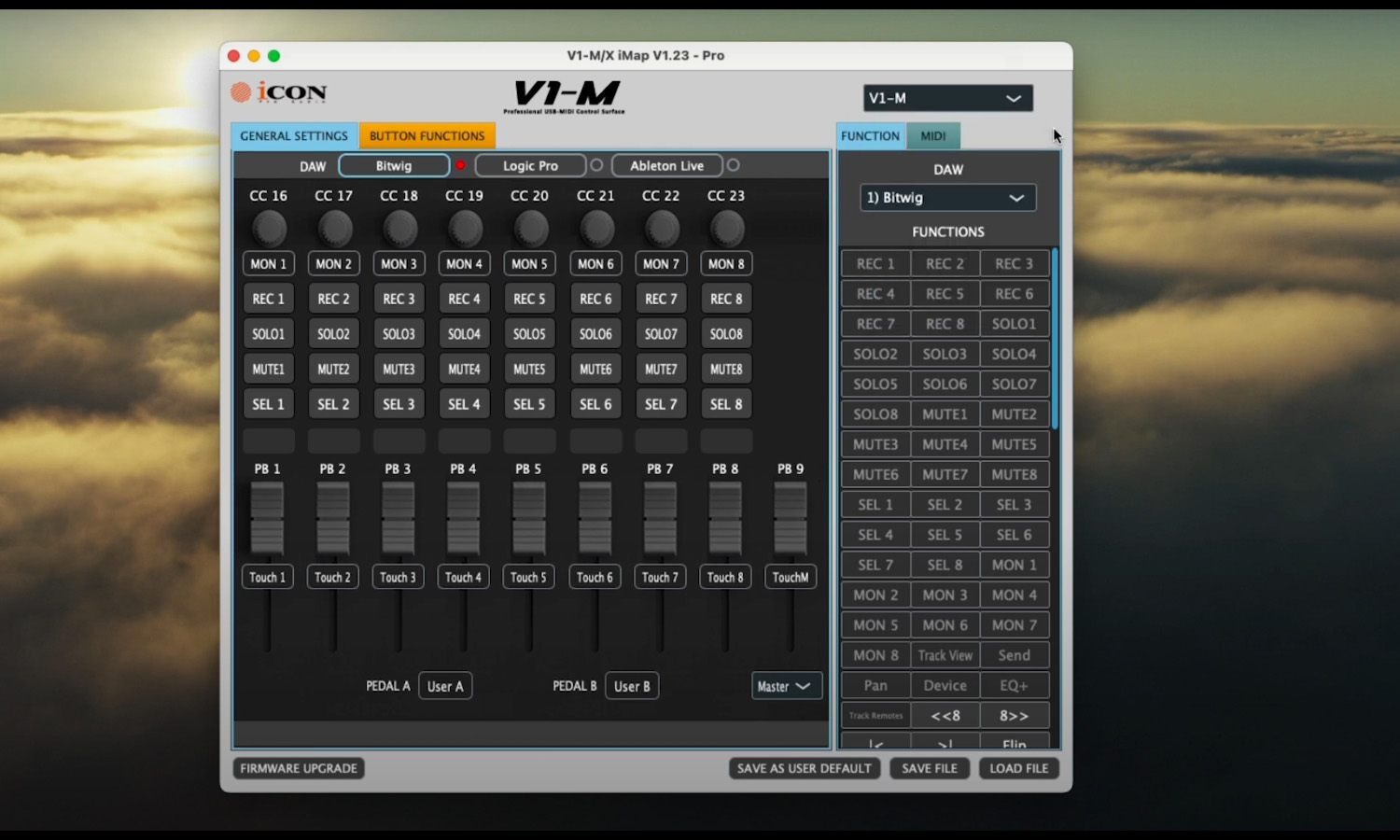The width and height of the screenshot is (1400, 840).
Task: Select the SOLO5 channel button
Action: pyautogui.click(x=529, y=334)
